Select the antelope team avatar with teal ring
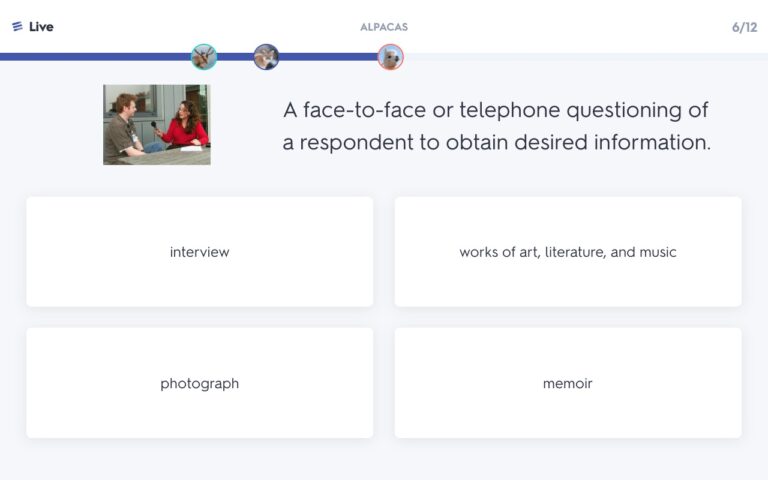The image size is (768, 480). coord(204,57)
